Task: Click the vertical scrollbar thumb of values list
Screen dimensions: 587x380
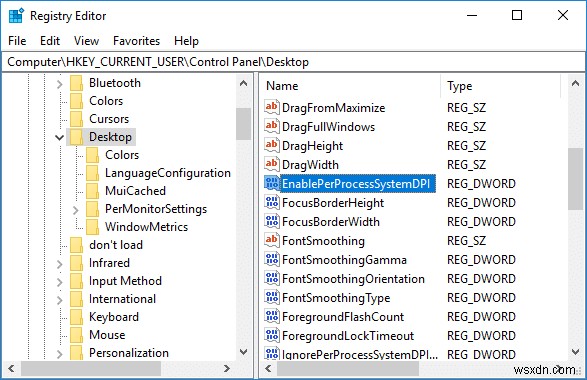Action: [x=575, y=179]
